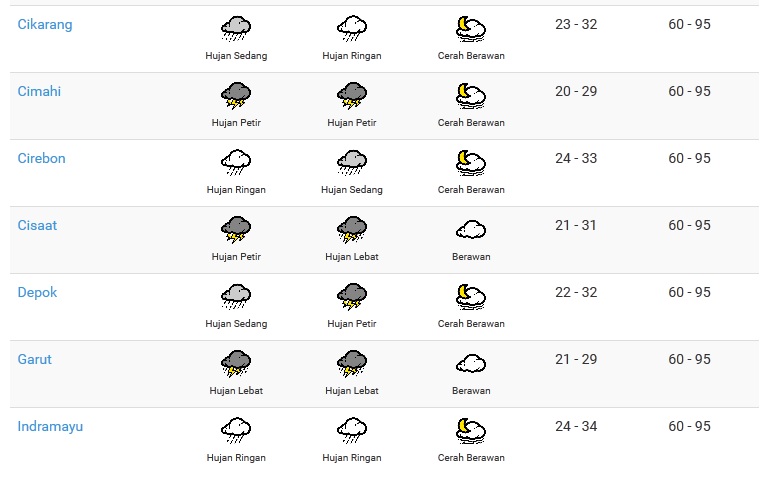
Task: Click Cirebon's Hujan Sedang gray cloud icon
Action: click(352, 163)
